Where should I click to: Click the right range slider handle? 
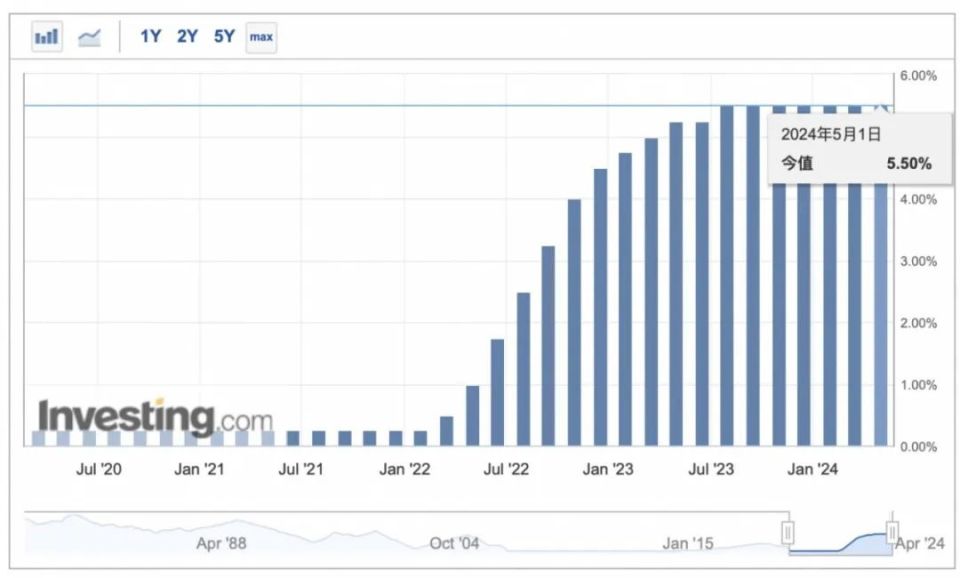(892, 531)
